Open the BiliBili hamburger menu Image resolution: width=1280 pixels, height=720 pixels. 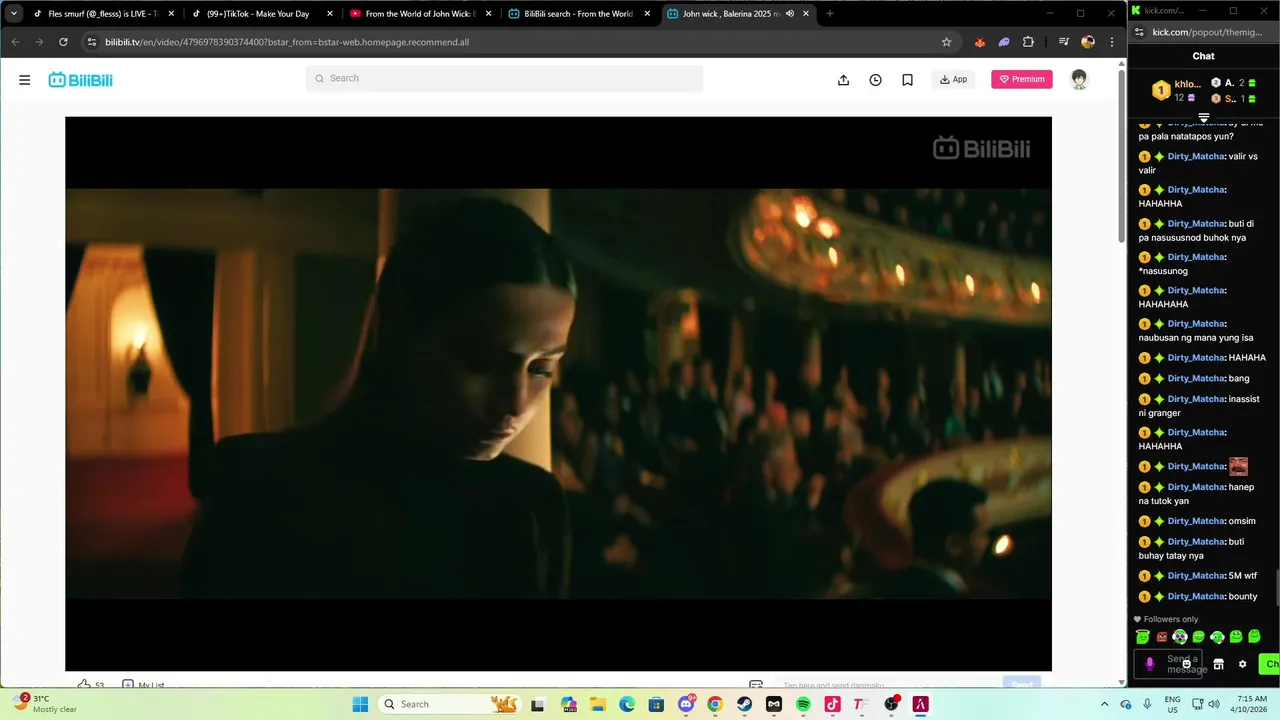pos(24,80)
